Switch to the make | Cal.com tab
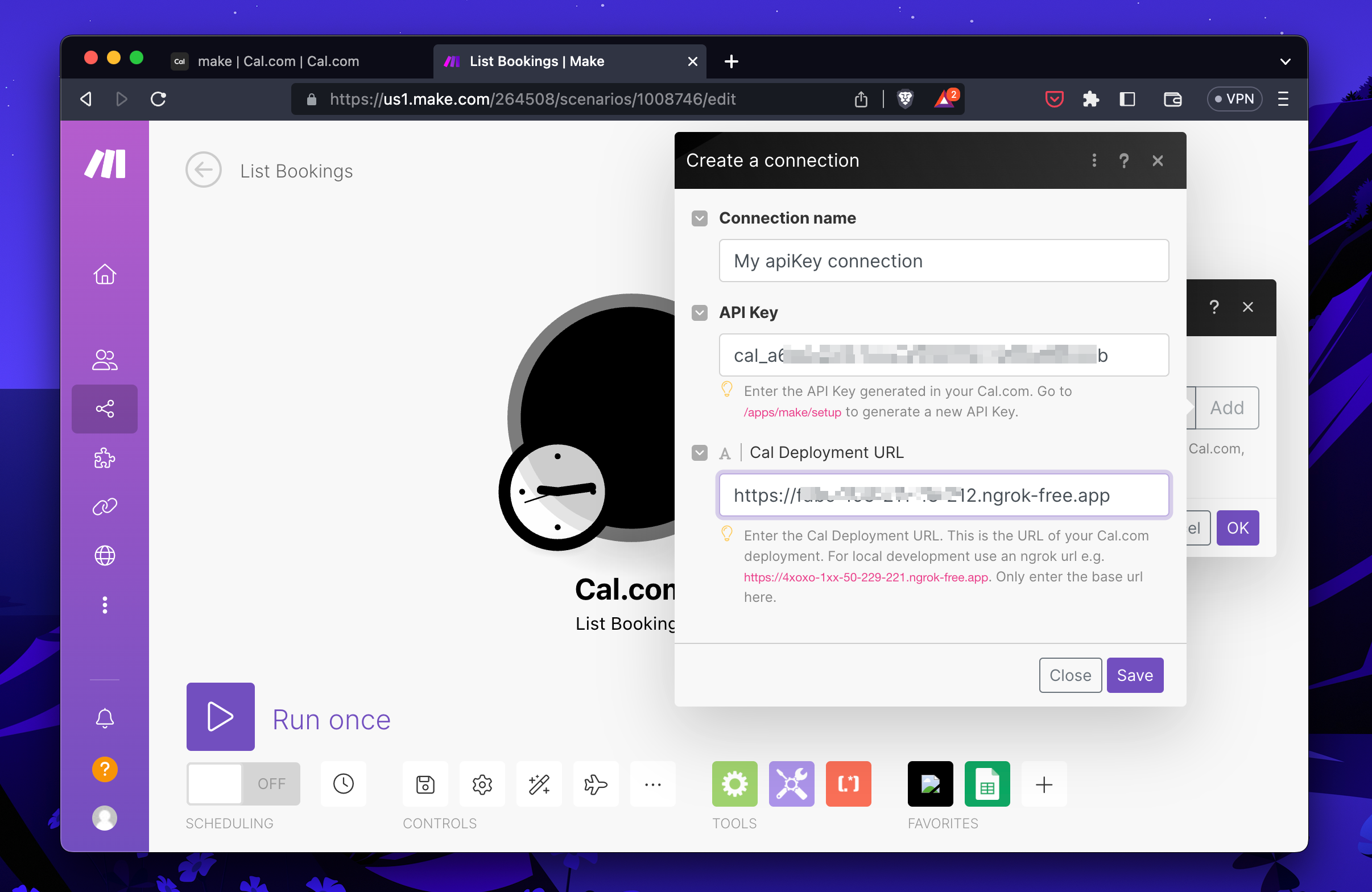1372x892 pixels. pos(278,61)
